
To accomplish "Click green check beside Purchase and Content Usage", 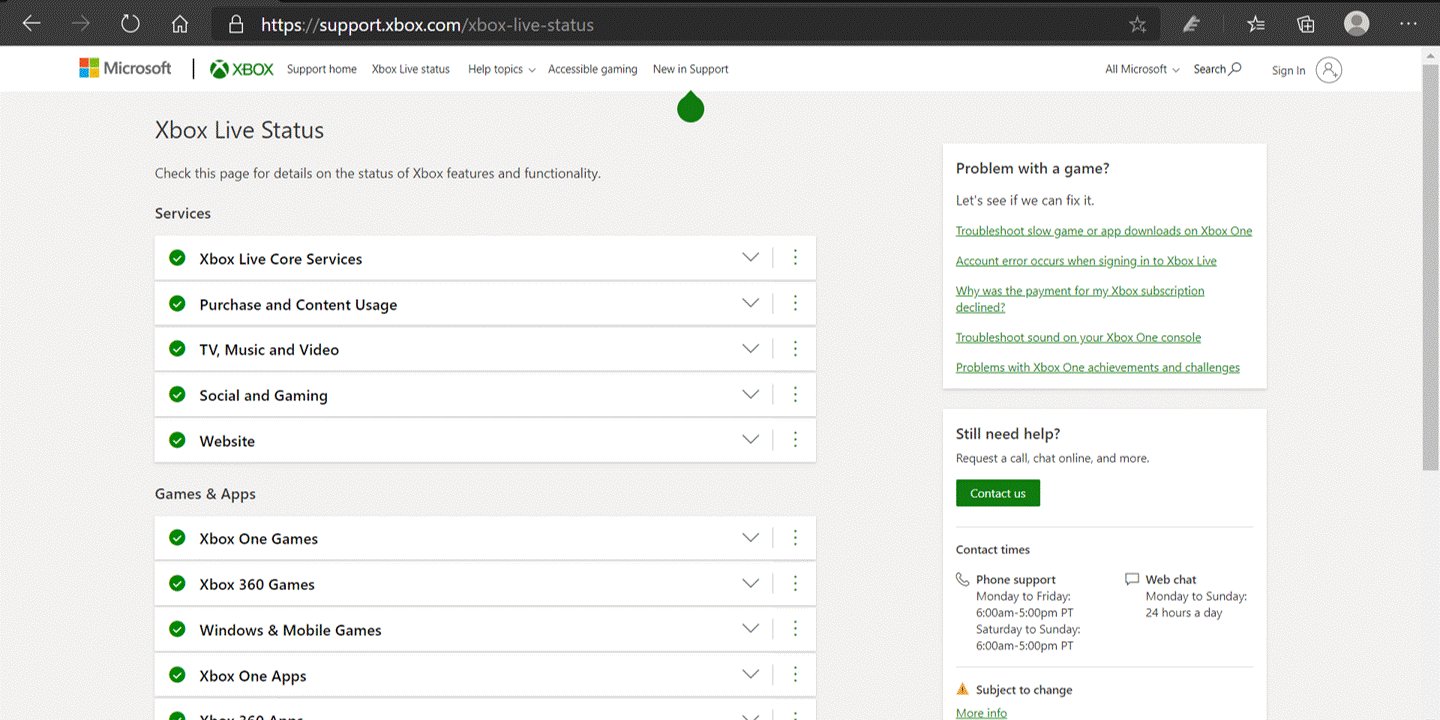I will point(177,304).
